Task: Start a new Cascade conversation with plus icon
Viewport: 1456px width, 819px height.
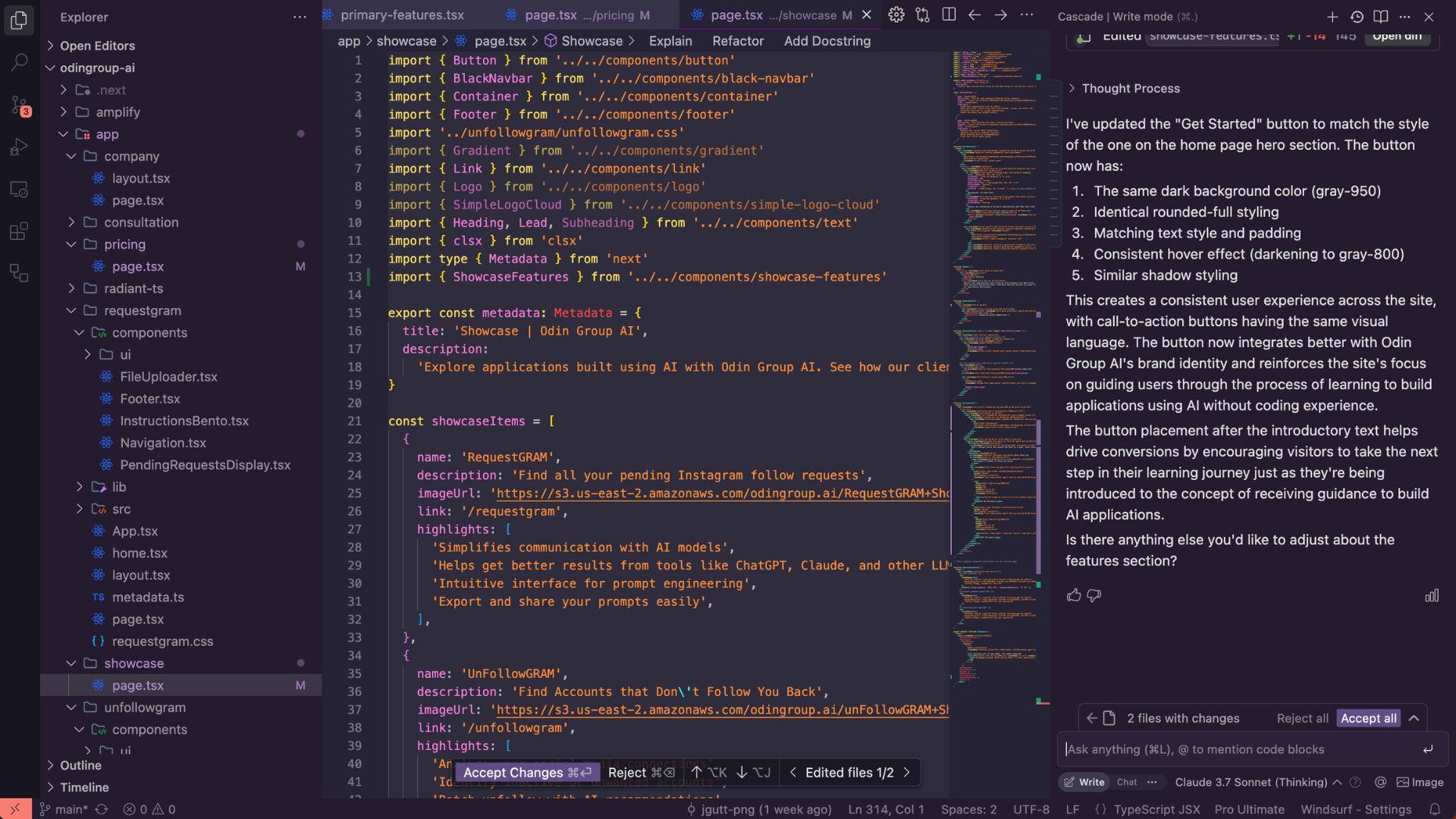Action: [x=1332, y=16]
